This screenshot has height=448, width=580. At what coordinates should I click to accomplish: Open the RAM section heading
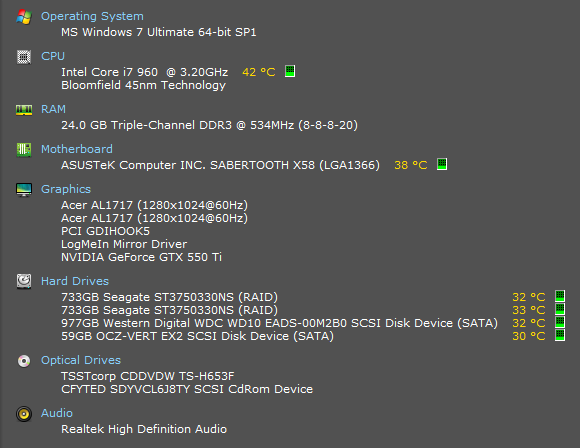click(53, 109)
